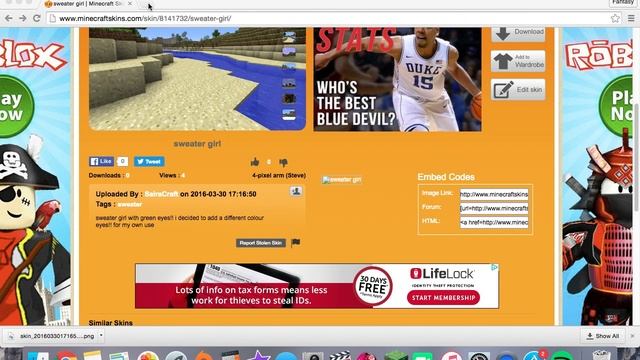The image size is (640, 360).
Task: Click the Embed Codes heading
Action: click(x=446, y=177)
